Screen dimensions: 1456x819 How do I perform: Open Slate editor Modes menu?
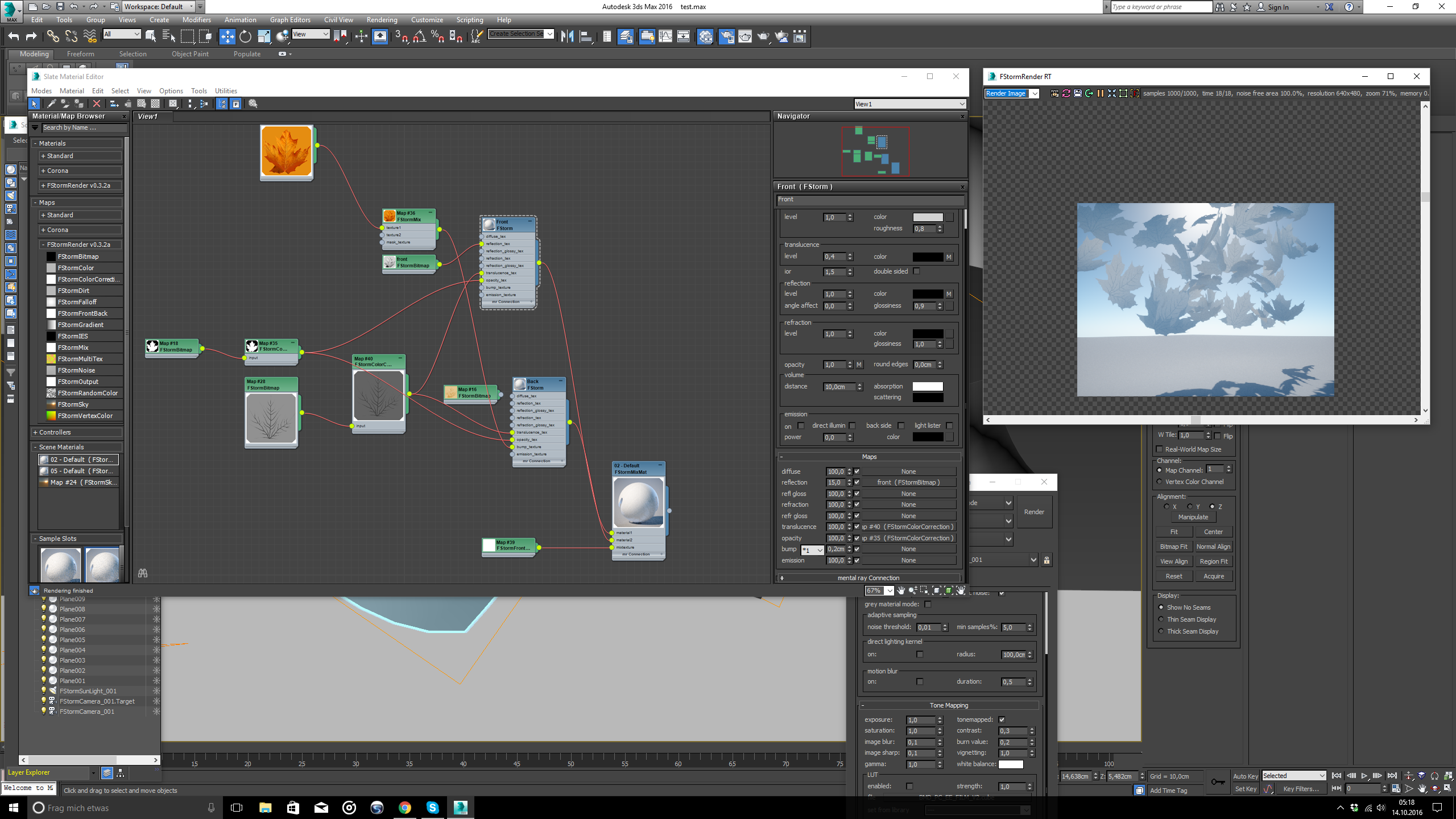click(42, 91)
